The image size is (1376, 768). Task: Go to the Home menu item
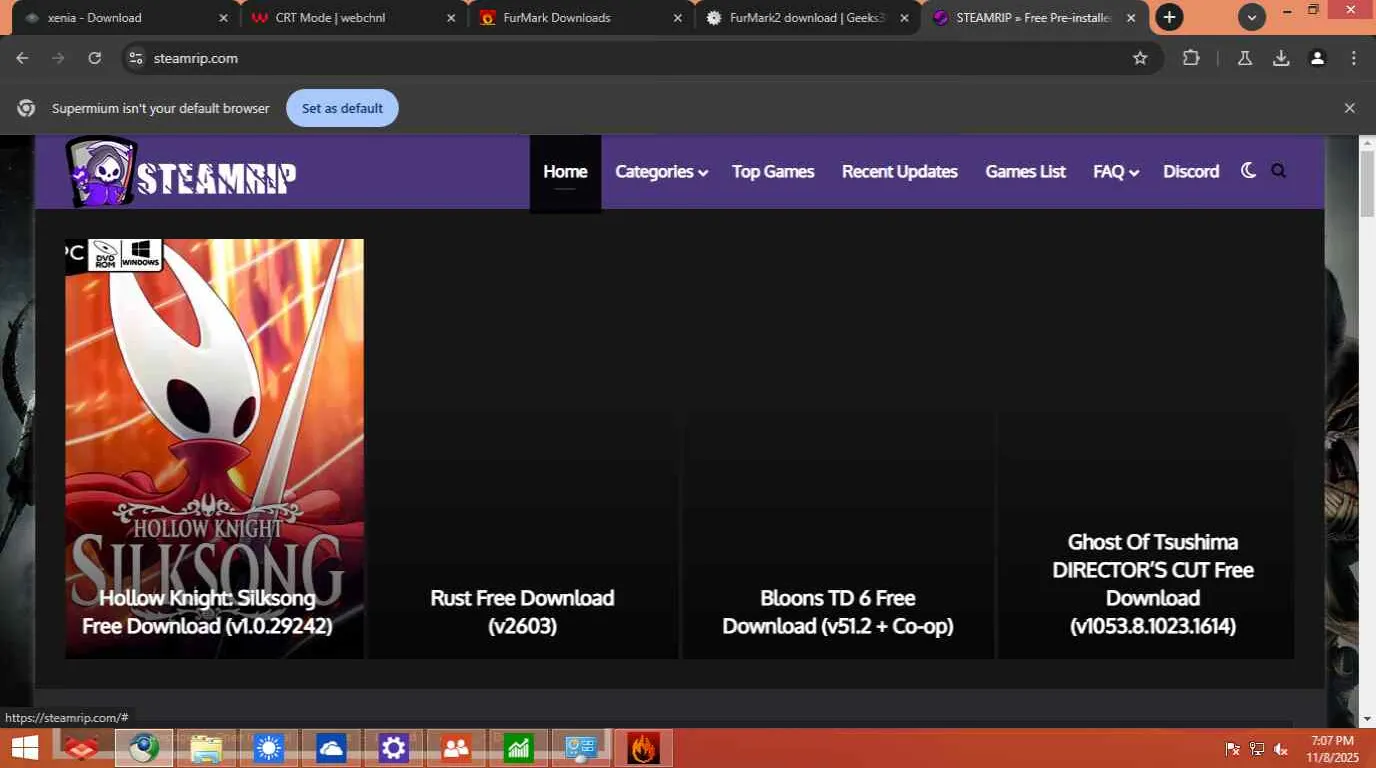pyautogui.click(x=565, y=171)
